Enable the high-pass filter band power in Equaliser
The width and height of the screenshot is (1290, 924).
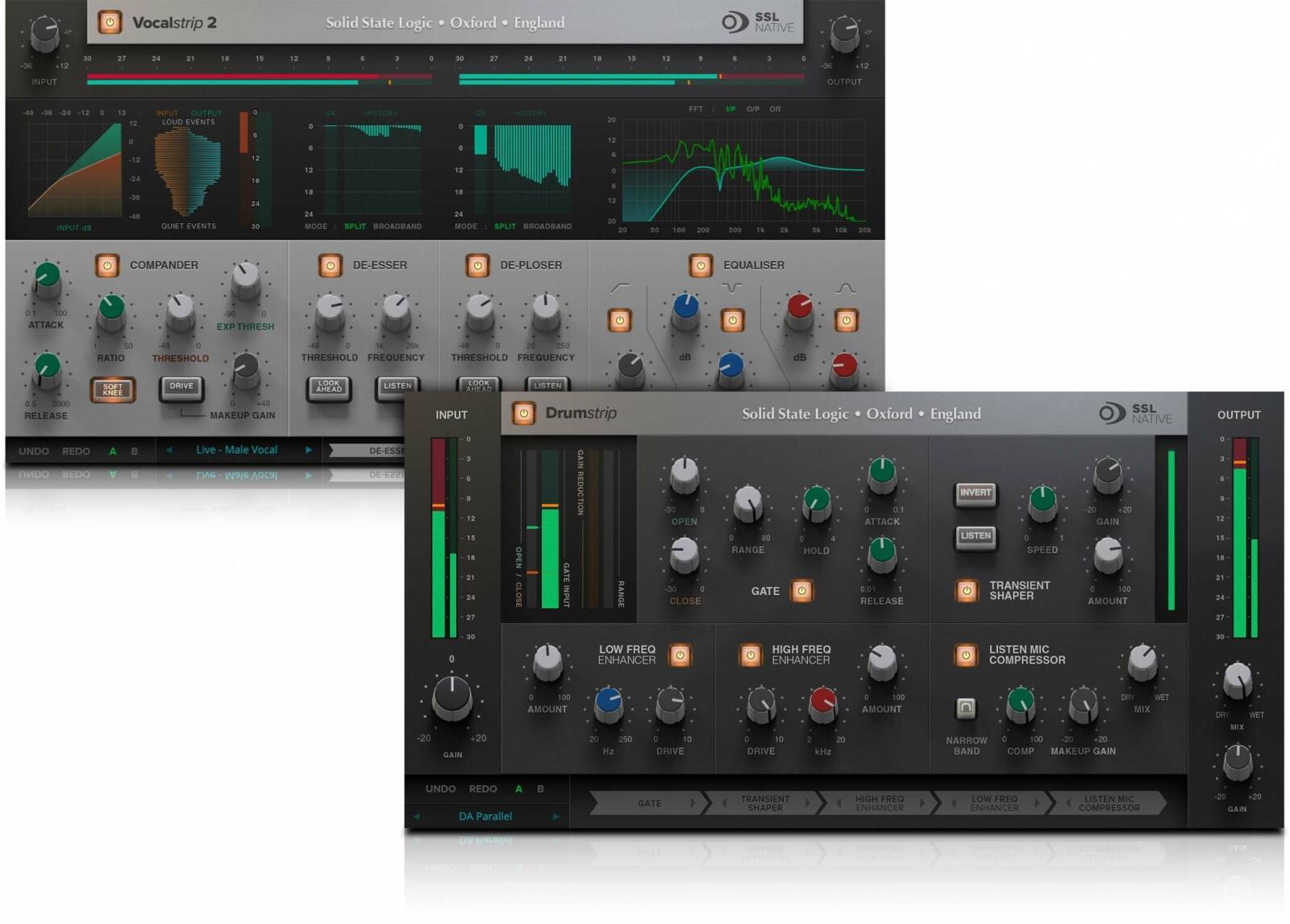(619, 320)
